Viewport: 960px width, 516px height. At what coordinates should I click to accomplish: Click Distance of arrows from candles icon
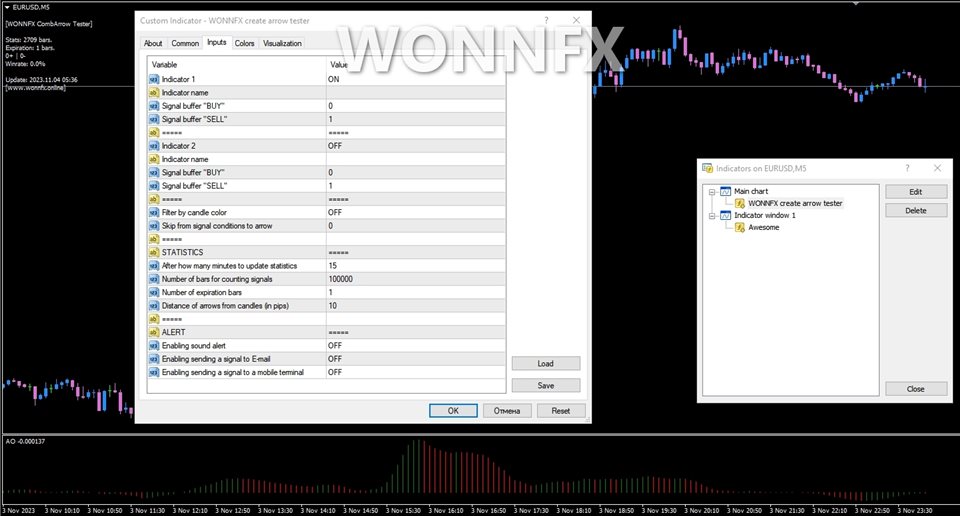click(154, 305)
